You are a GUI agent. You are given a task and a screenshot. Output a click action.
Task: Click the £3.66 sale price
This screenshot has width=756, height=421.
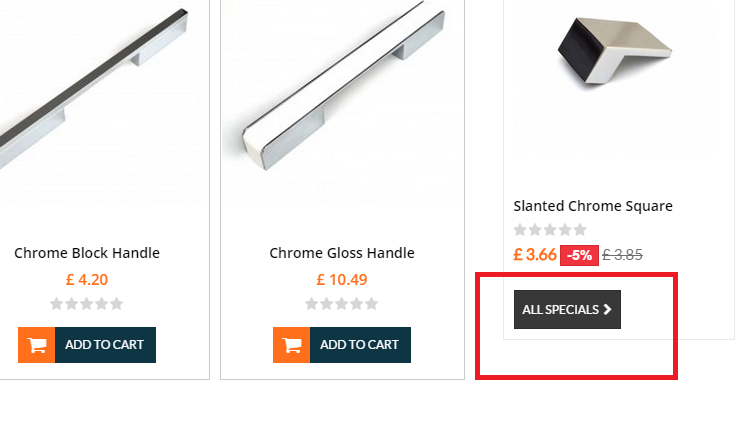[535, 255]
